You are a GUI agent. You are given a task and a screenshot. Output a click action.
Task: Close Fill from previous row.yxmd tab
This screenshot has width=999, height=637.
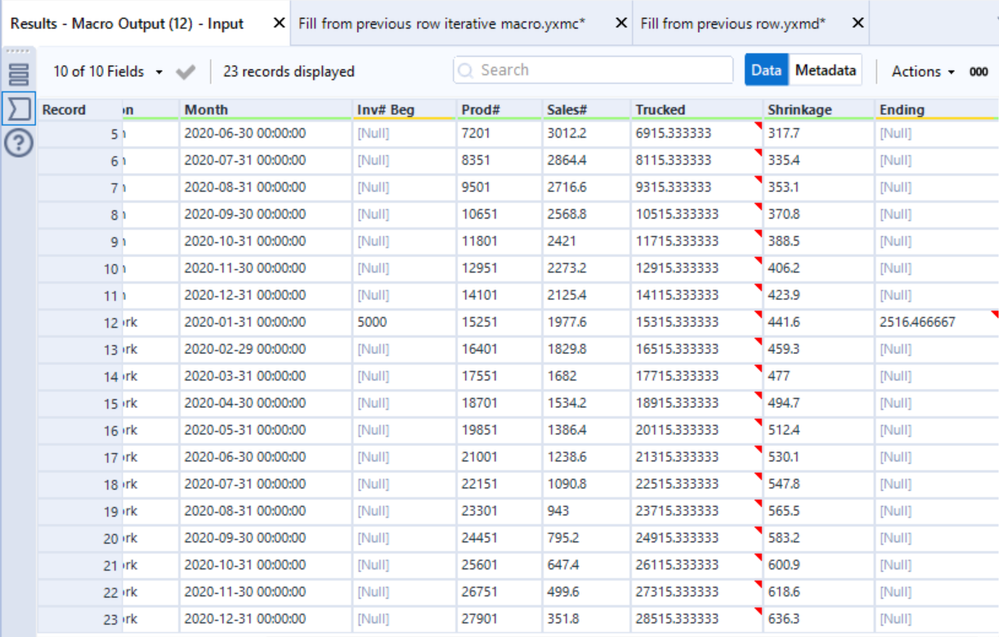pos(858,23)
